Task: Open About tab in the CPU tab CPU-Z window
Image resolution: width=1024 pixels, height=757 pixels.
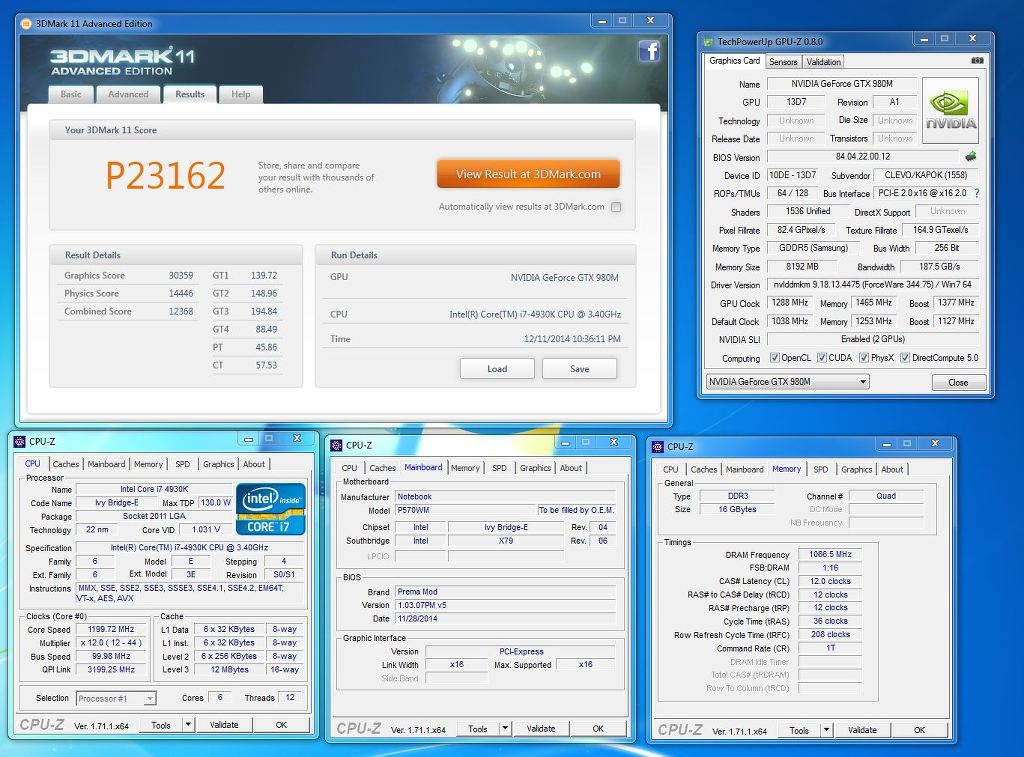Action: coord(254,464)
